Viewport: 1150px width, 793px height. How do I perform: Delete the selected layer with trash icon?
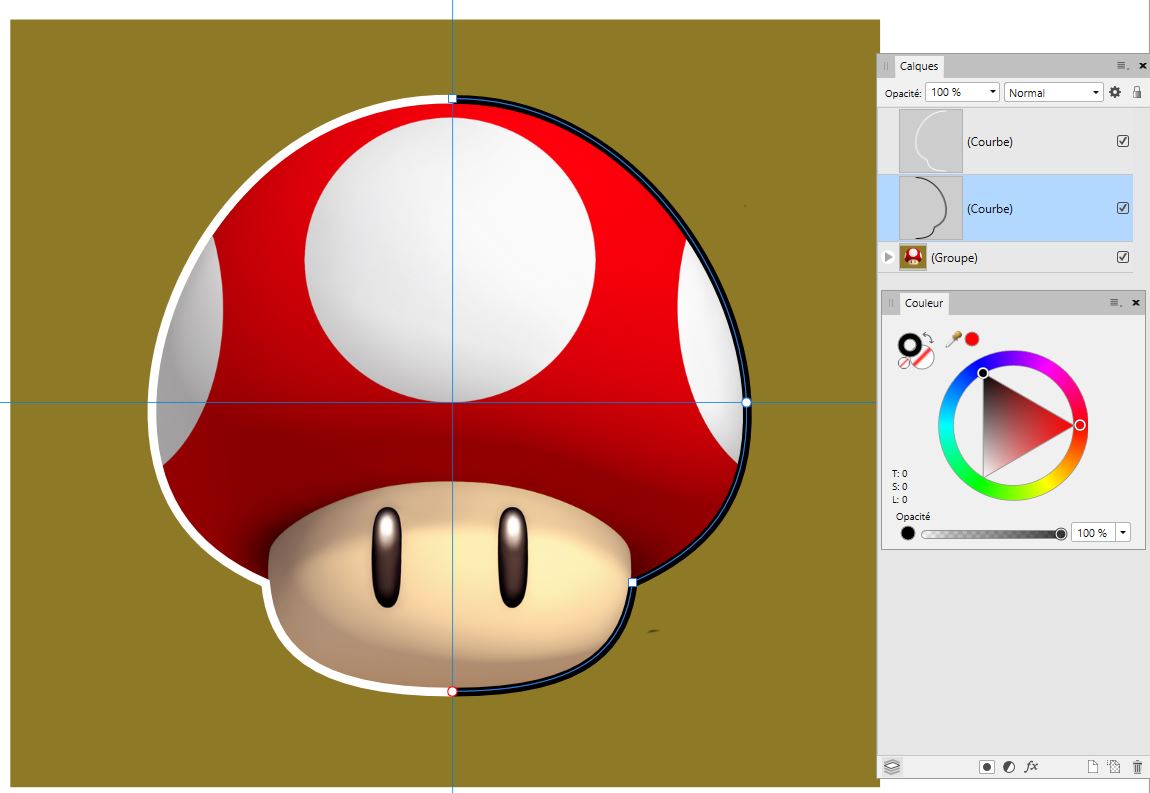pos(1138,767)
